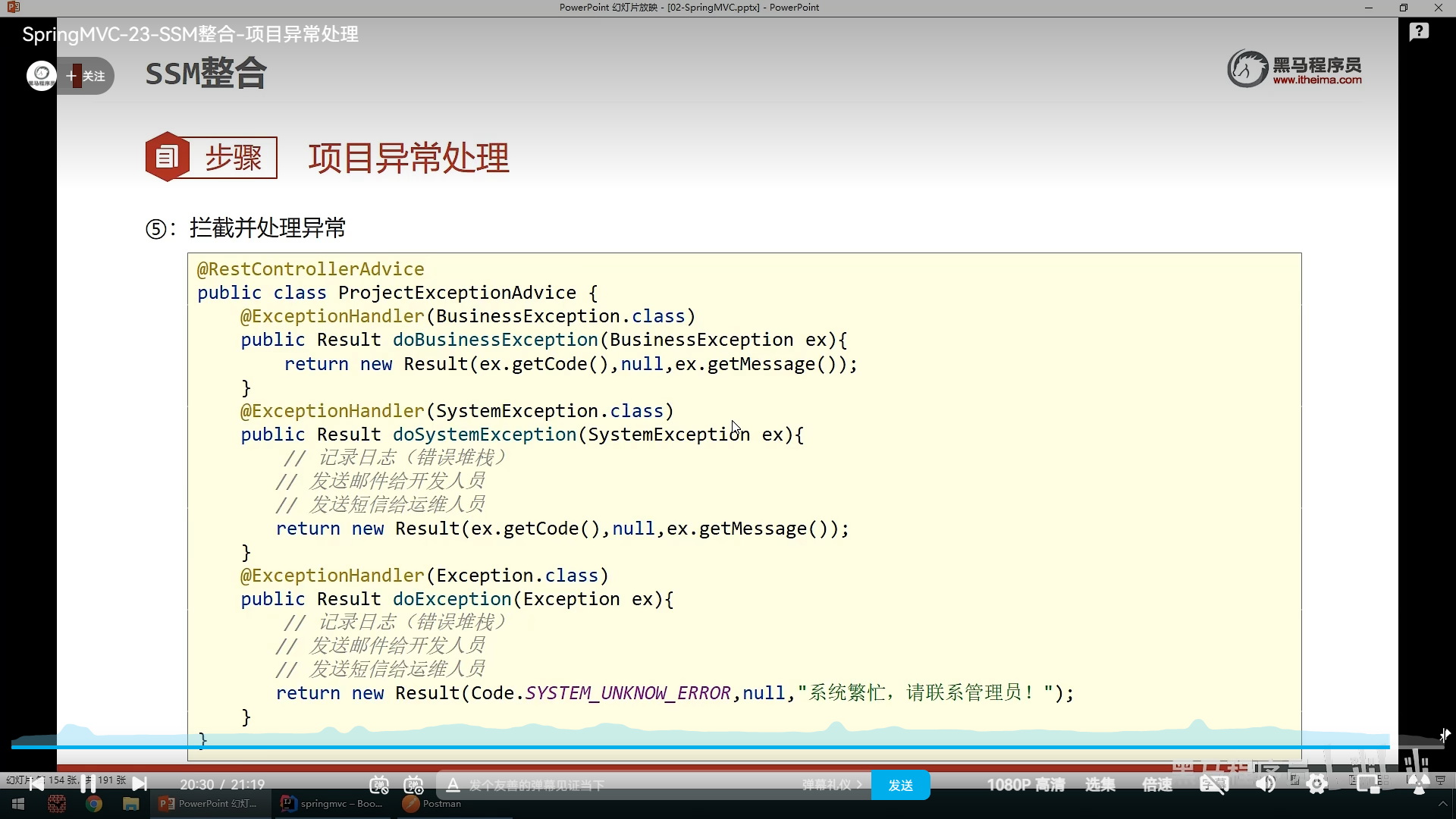The height and width of the screenshot is (819, 1456).
Task: Open Postman from the taskbar
Action: click(x=432, y=804)
